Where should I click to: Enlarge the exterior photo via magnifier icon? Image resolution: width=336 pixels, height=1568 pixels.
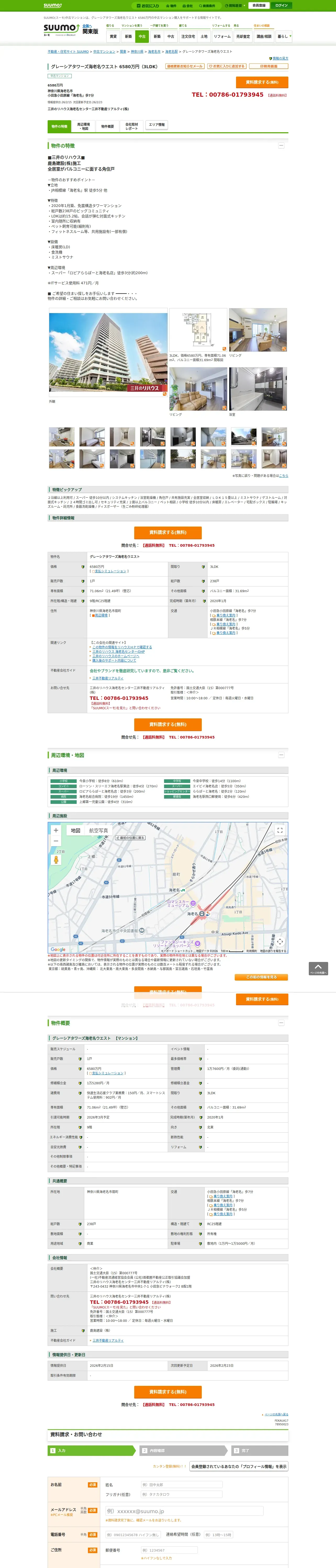164,394
